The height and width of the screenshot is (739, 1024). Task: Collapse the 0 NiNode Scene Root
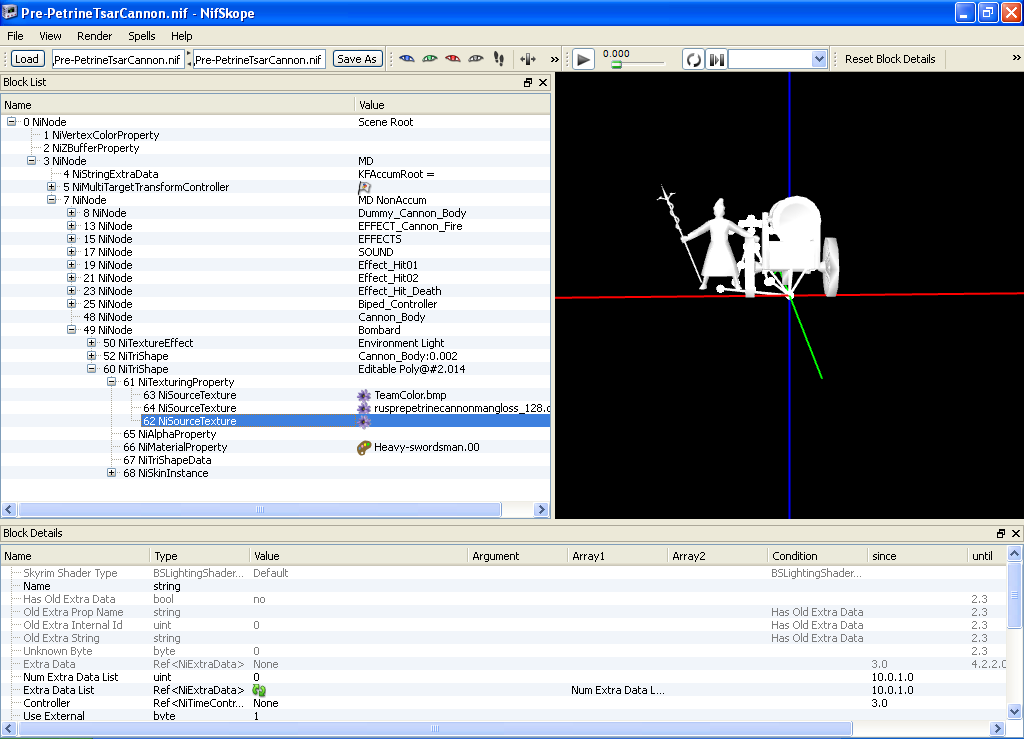tap(12, 122)
